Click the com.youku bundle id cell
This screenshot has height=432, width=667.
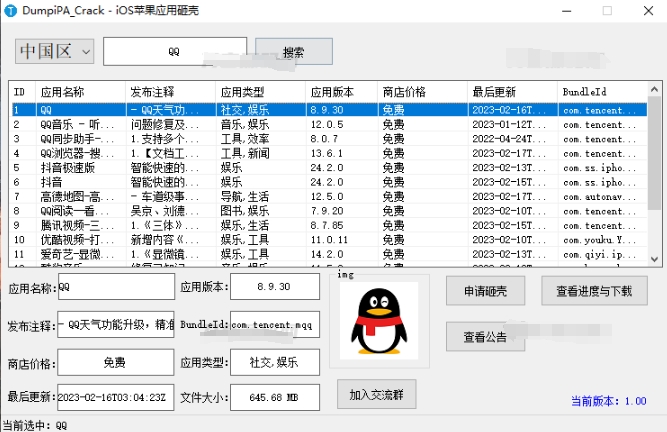pos(600,241)
